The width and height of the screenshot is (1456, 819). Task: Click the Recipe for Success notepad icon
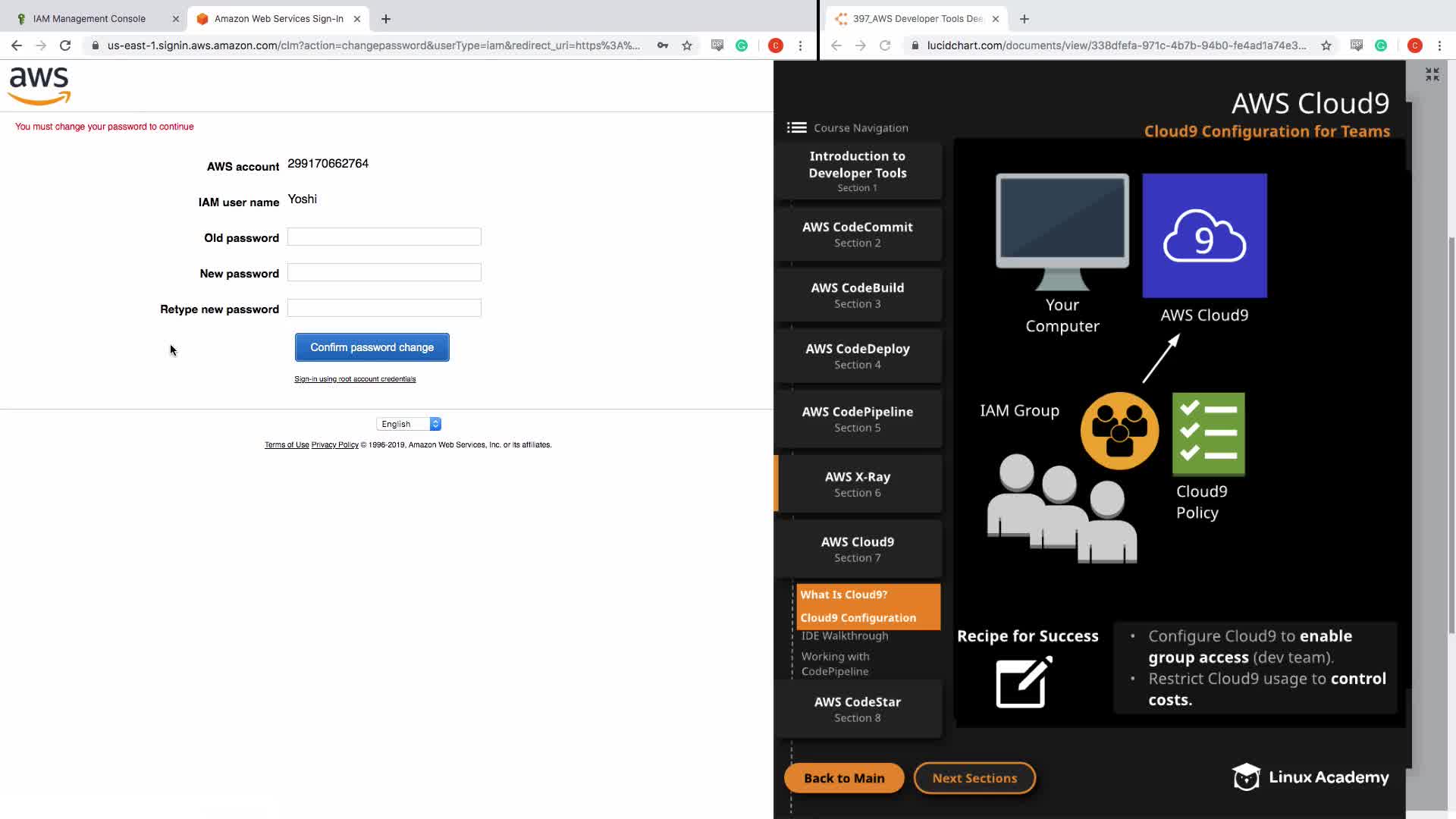point(1024,682)
